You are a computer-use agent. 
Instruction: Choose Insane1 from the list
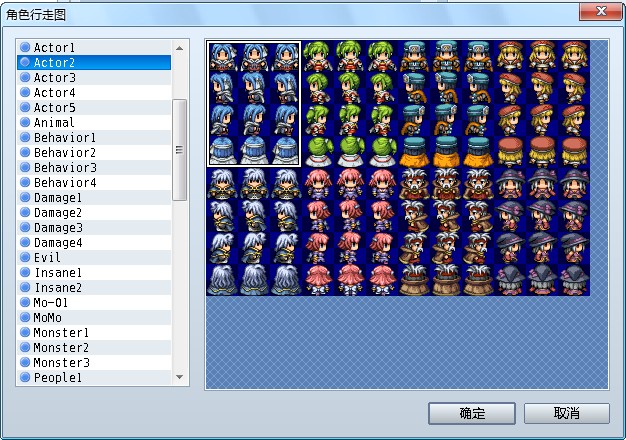click(x=94, y=273)
